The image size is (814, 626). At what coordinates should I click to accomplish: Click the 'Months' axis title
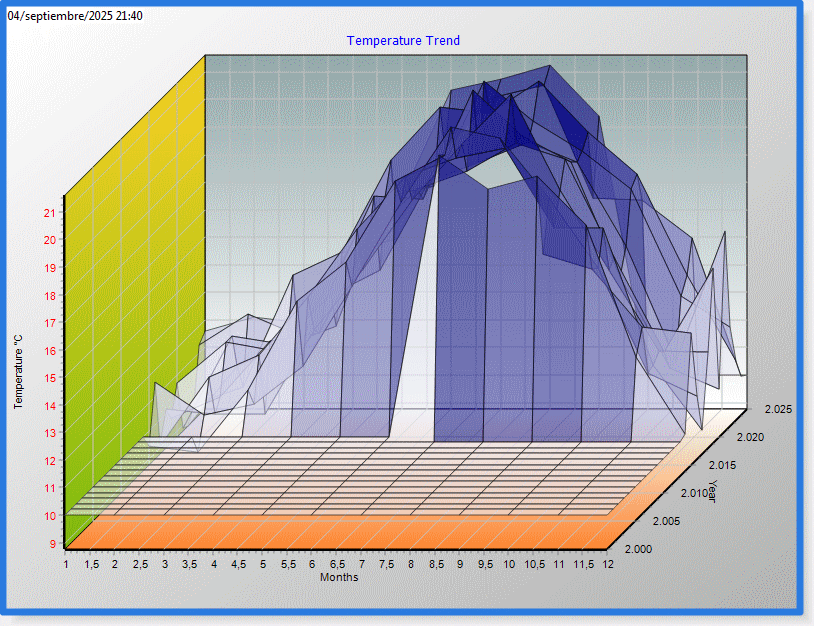coord(339,577)
